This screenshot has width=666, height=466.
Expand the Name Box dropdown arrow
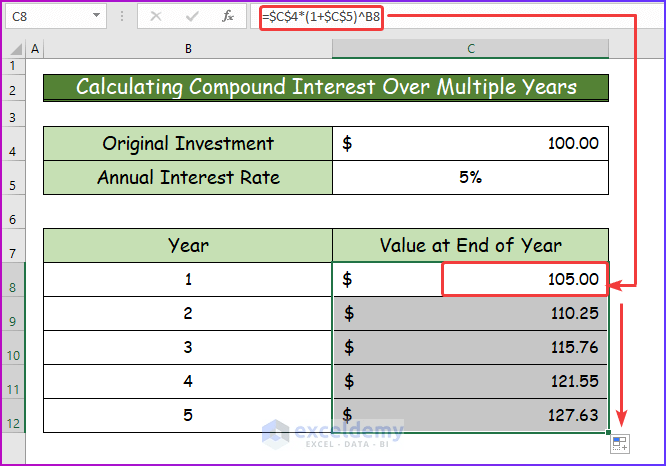(96, 16)
